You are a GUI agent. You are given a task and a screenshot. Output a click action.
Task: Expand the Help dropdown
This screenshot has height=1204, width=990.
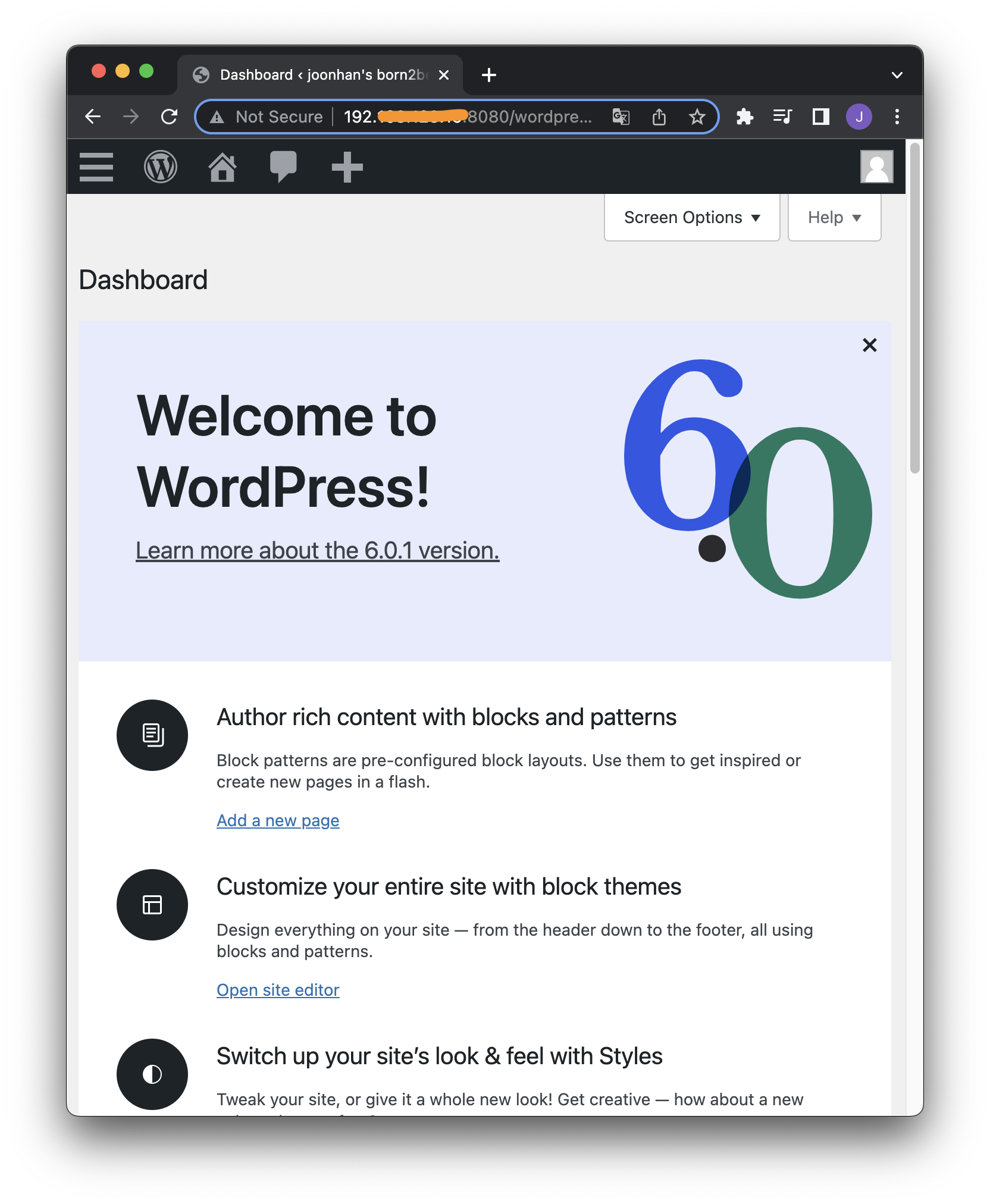coord(834,218)
